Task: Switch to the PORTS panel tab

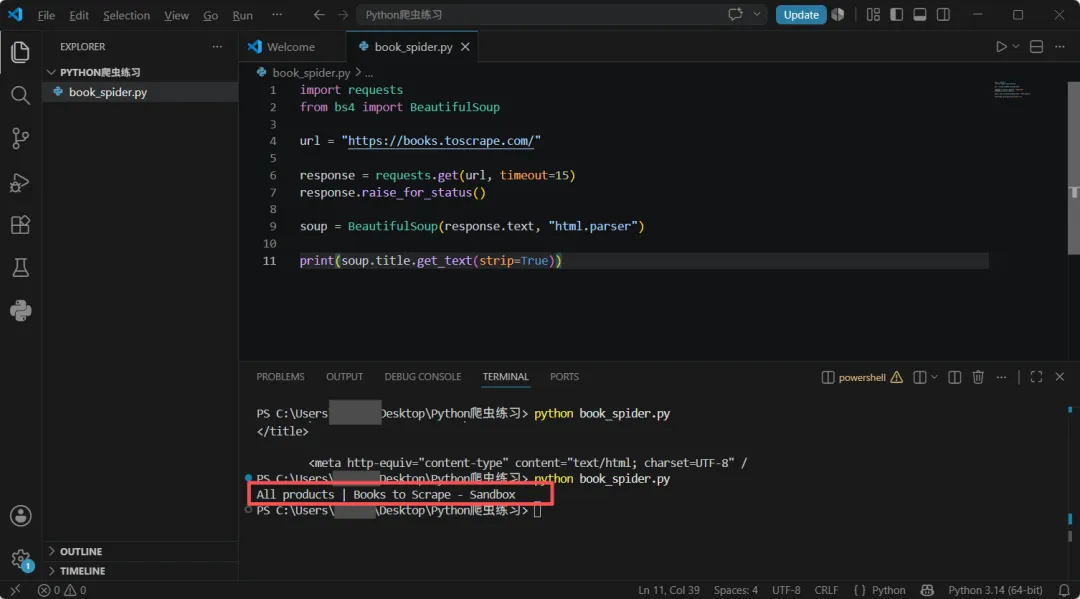Action: [x=564, y=377]
